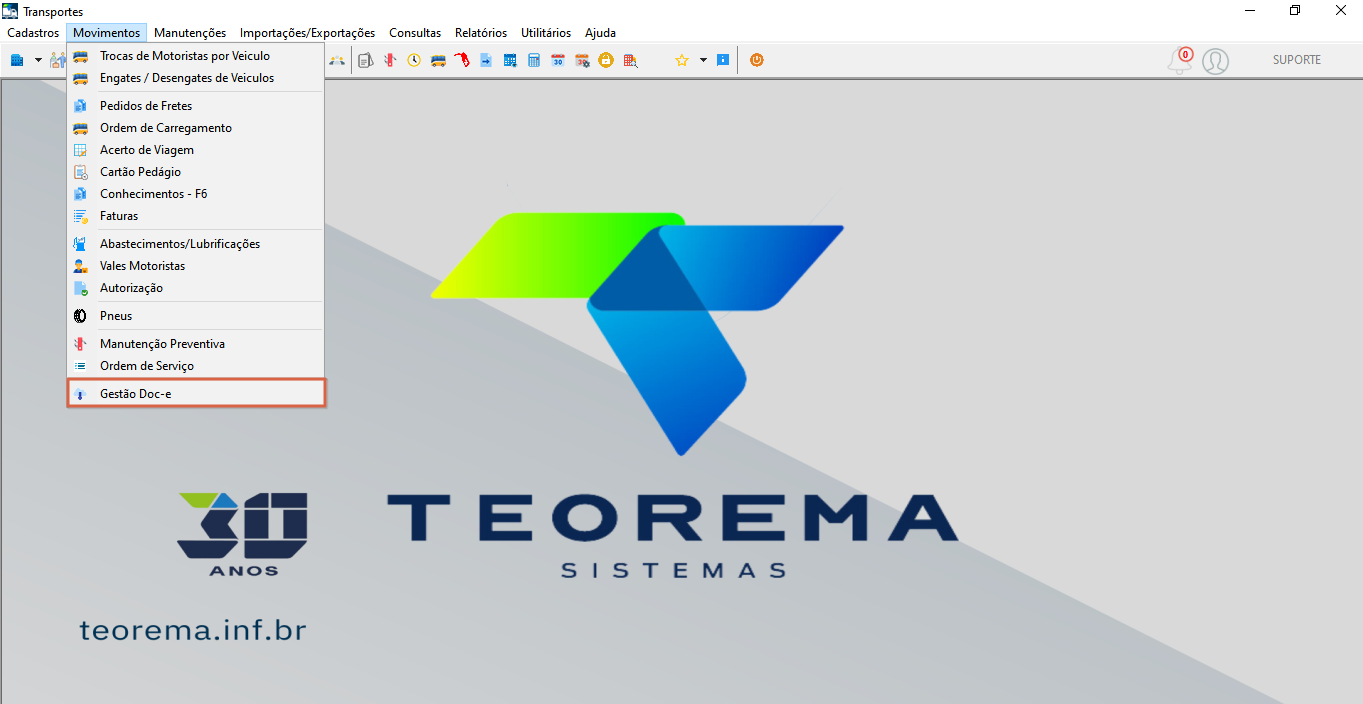Open dropdown arrow beside the building icon
This screenshot has width=1363, height=704.
(x=38, y=60)
